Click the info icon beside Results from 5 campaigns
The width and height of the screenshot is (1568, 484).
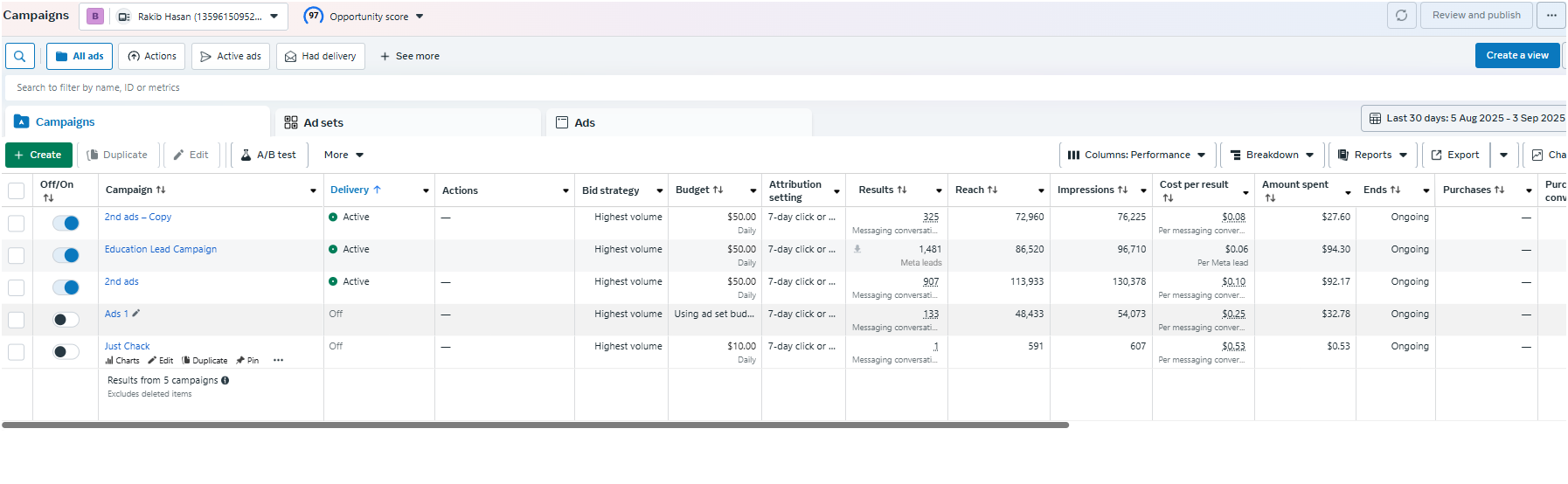pos(225,381)
